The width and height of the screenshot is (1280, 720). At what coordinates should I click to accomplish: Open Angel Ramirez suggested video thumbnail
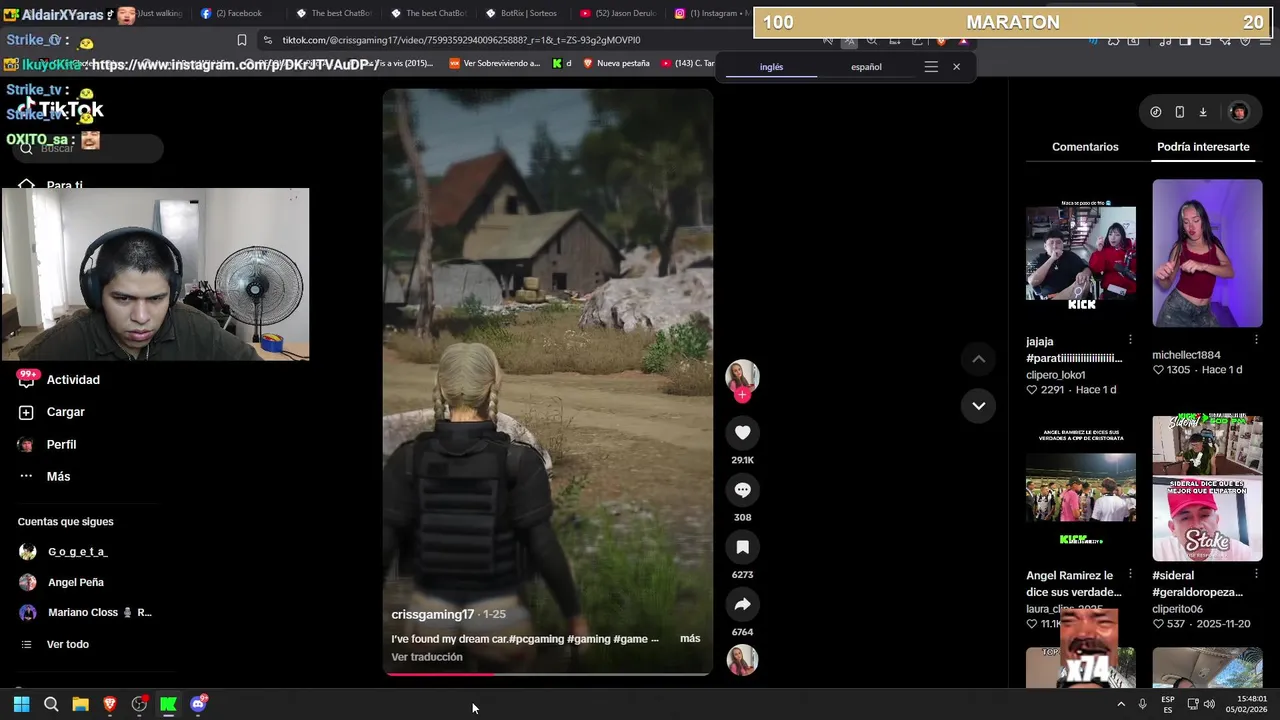click(1081, 488)
